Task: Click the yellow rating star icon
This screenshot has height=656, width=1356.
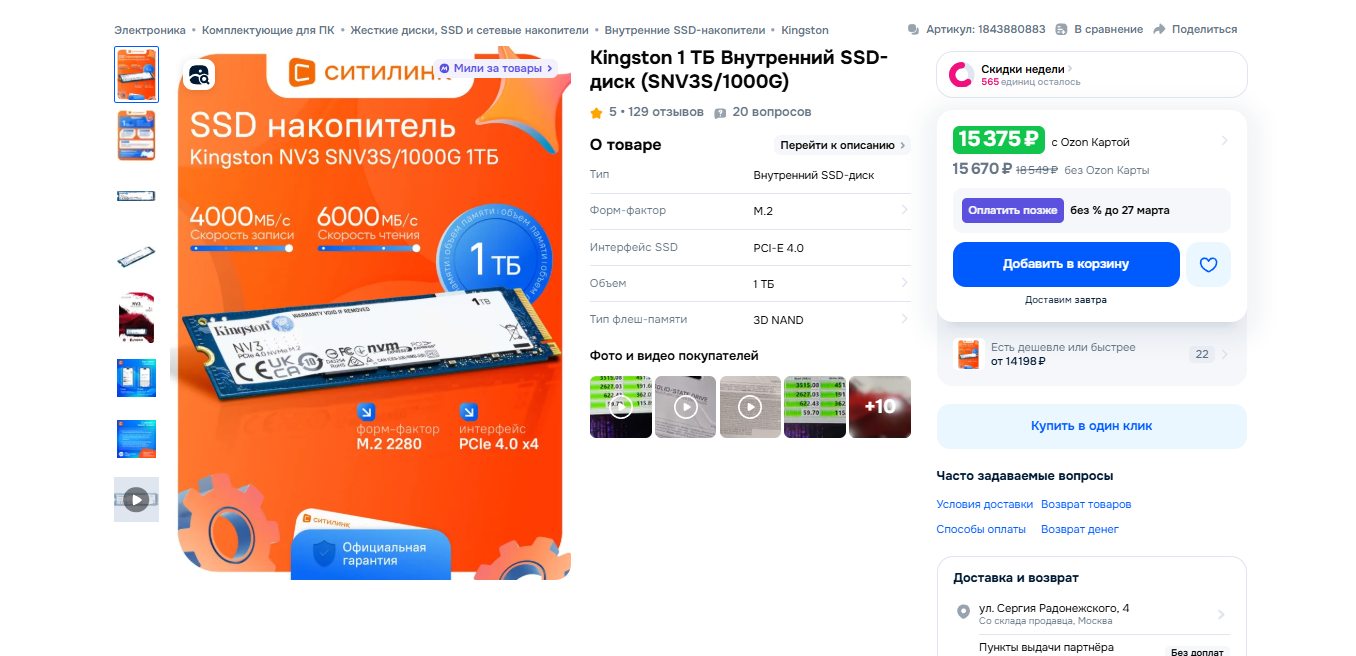Action: (x=596, y=112)
